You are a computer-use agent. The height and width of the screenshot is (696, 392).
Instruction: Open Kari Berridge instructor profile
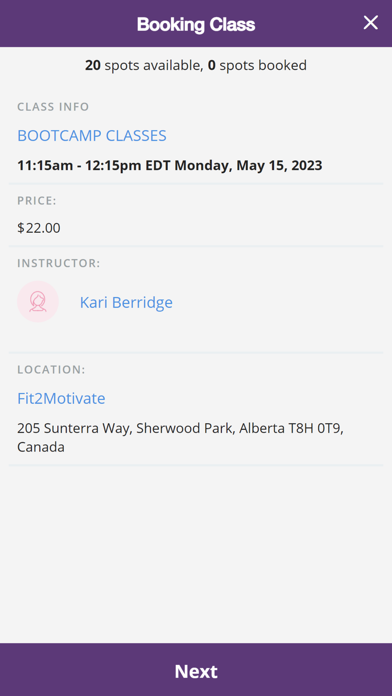click(126, 303)
